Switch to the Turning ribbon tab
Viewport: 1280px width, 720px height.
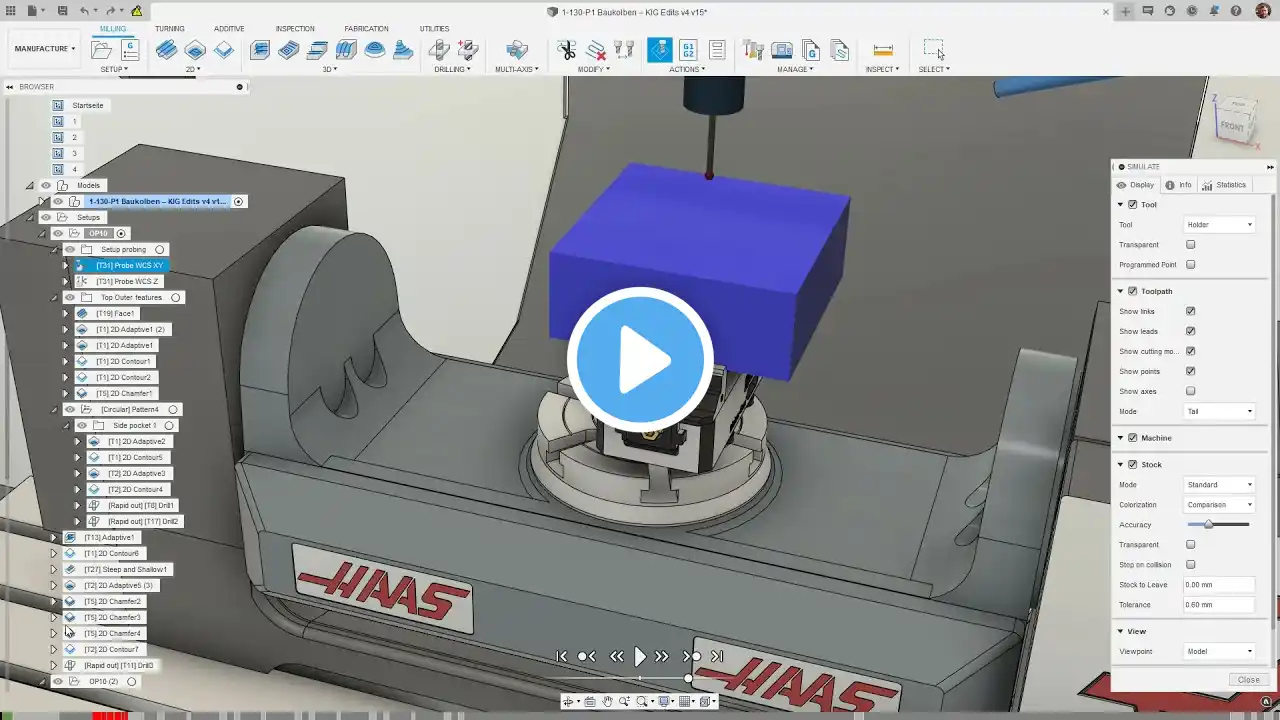point(169,29)
